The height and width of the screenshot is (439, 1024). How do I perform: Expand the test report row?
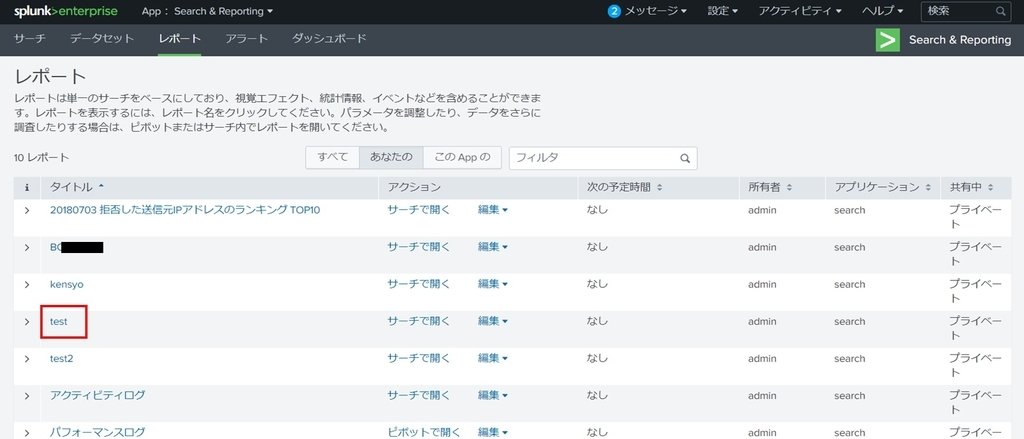click(x=27, y=322)
